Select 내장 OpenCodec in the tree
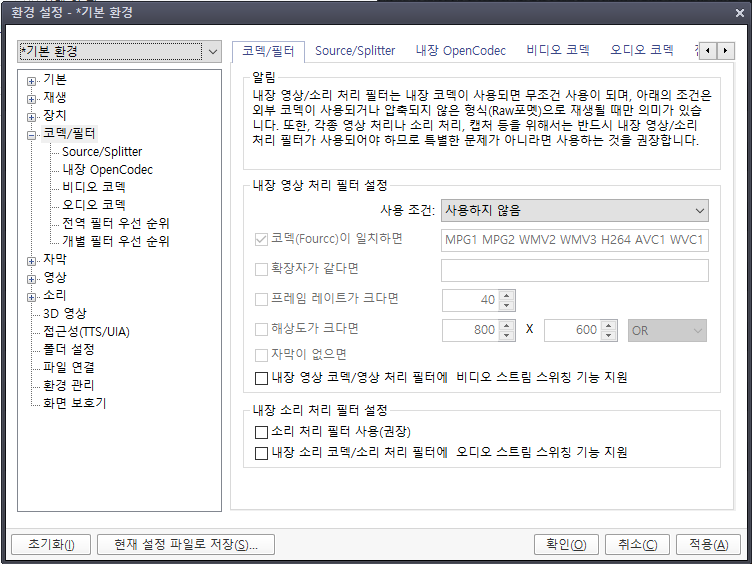 107,170
